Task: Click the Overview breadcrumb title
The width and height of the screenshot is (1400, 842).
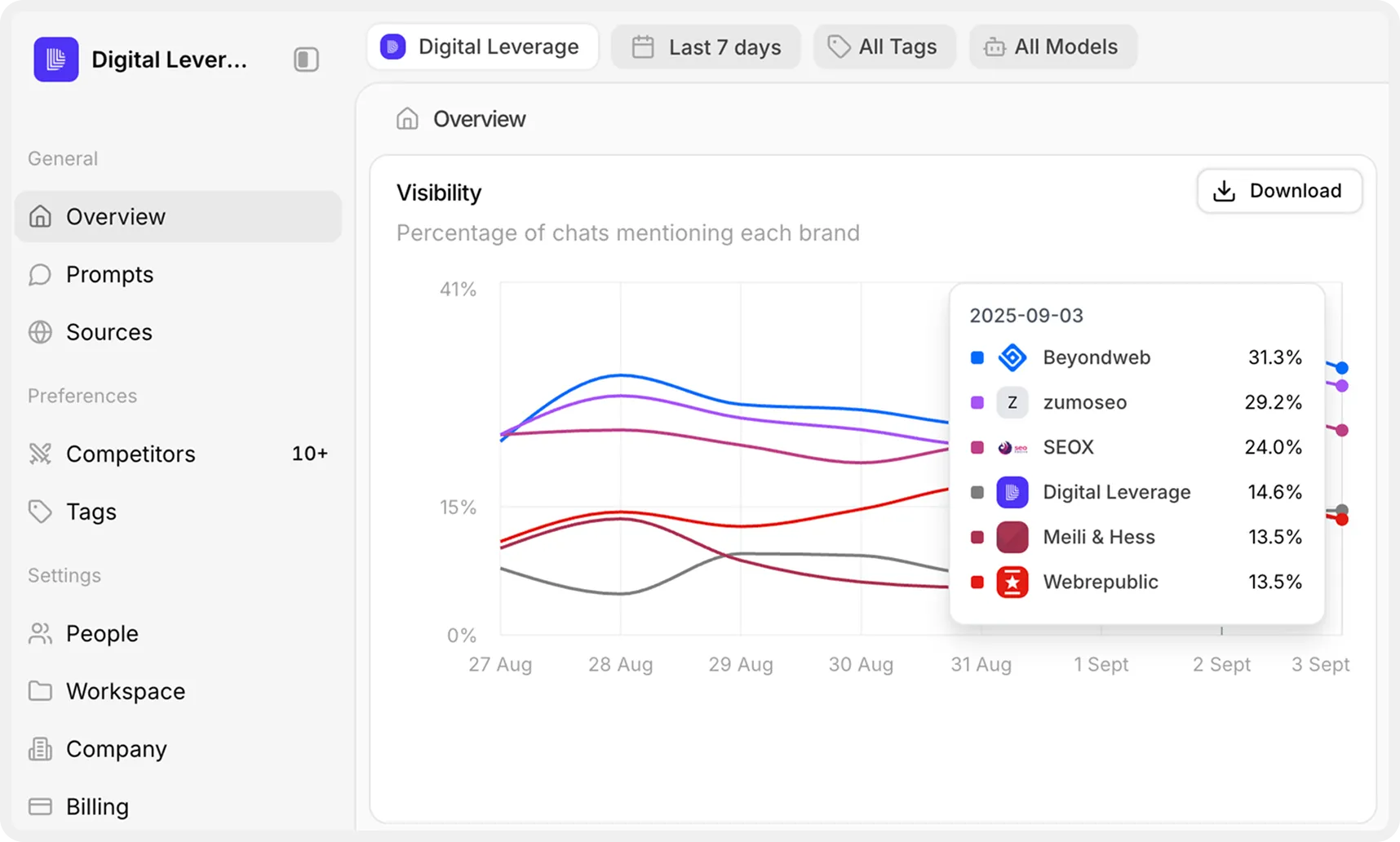Action: point(479,119)
